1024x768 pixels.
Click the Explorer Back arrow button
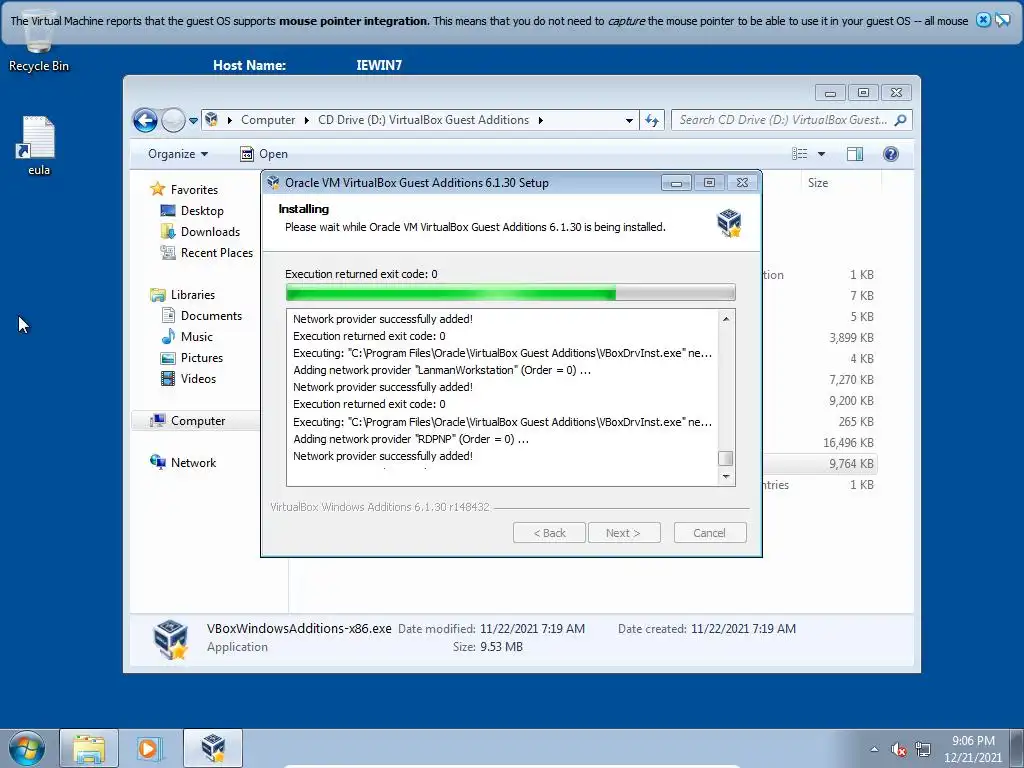click(145, 120)
